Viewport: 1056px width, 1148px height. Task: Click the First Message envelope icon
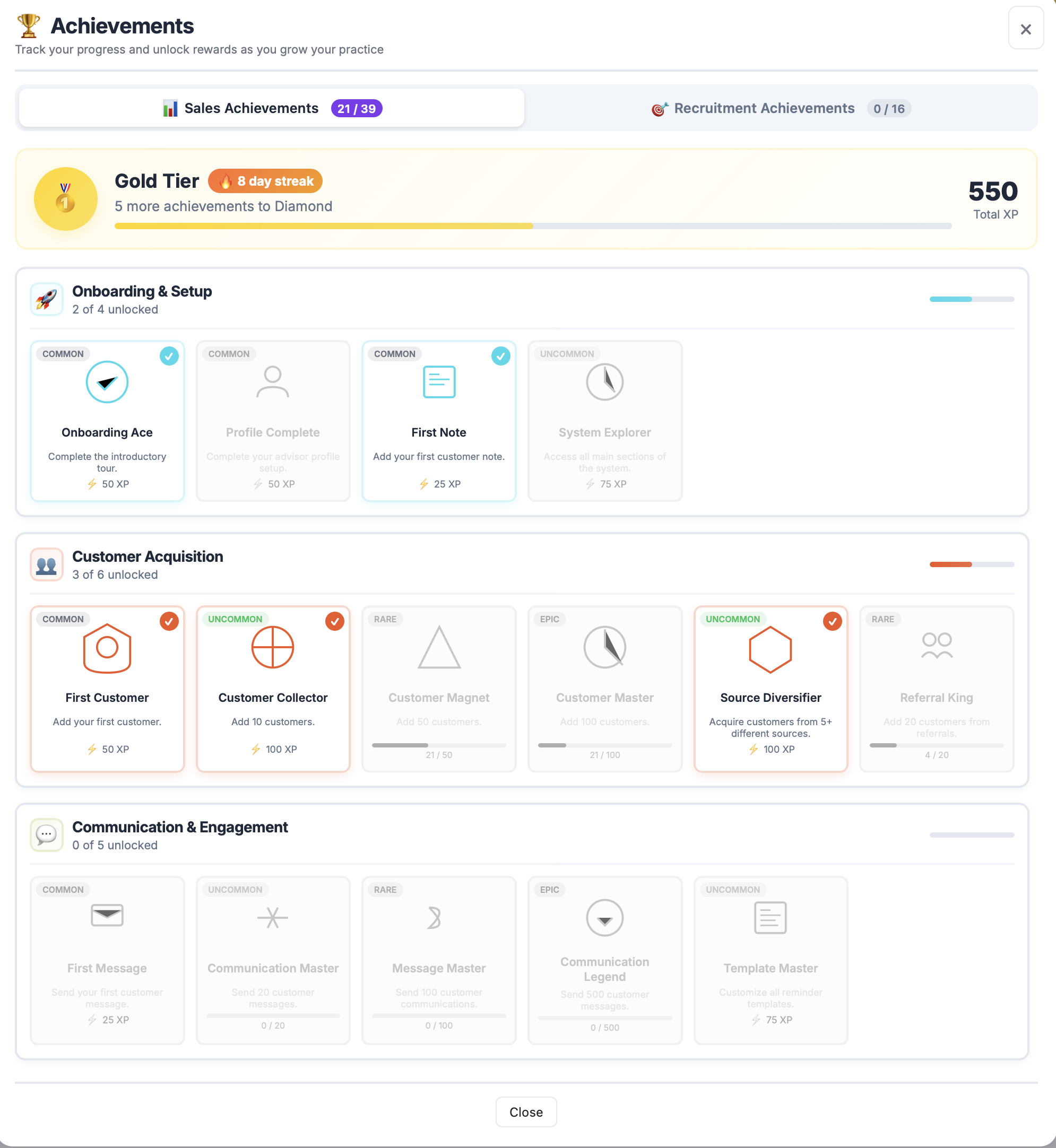[107, 915]
